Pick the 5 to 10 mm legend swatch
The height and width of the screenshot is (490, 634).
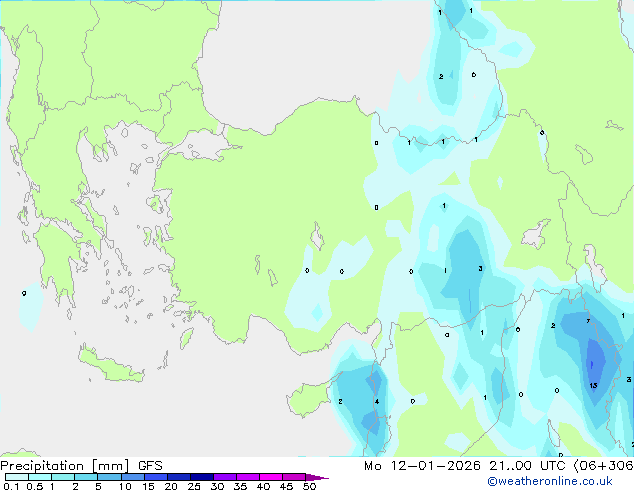point(109,477)
